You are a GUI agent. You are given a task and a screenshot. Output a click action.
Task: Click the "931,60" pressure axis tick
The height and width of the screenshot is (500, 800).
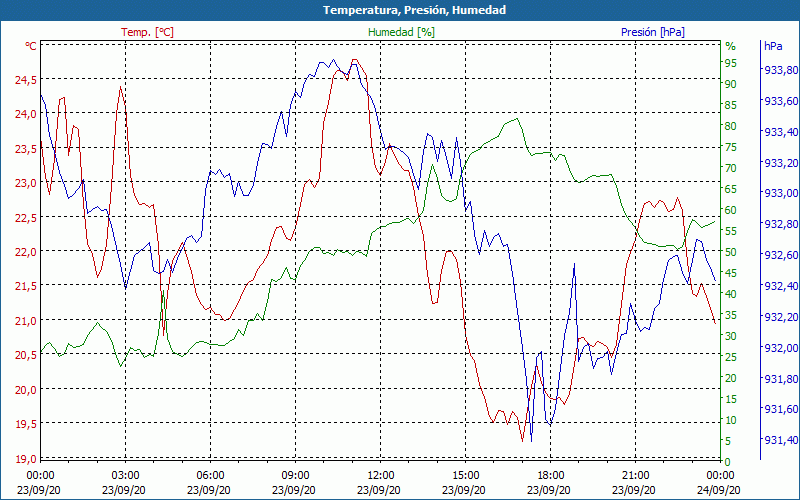tap(781, 409)
